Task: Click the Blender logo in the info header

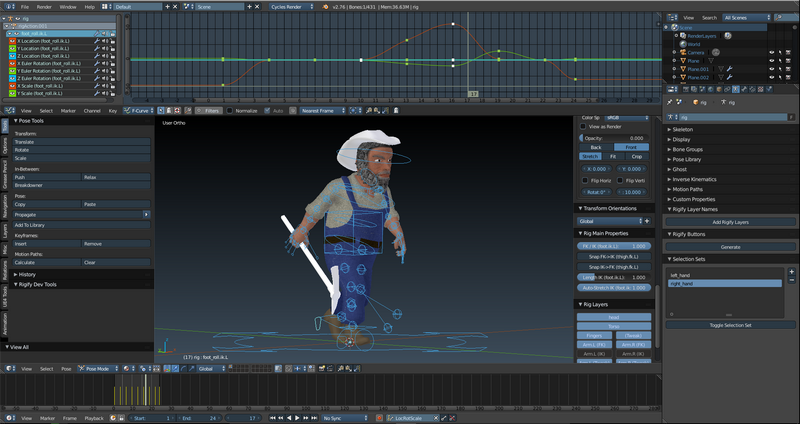Action: 325,7
